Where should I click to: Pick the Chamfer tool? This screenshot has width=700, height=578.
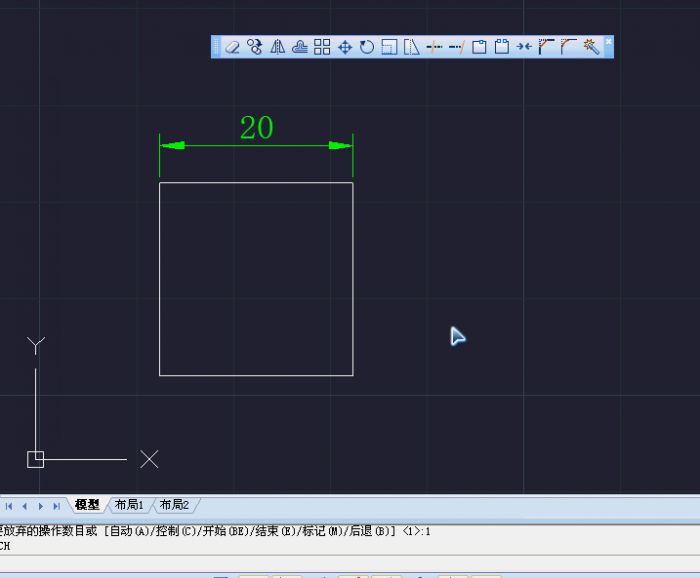(x=546, y=47)
